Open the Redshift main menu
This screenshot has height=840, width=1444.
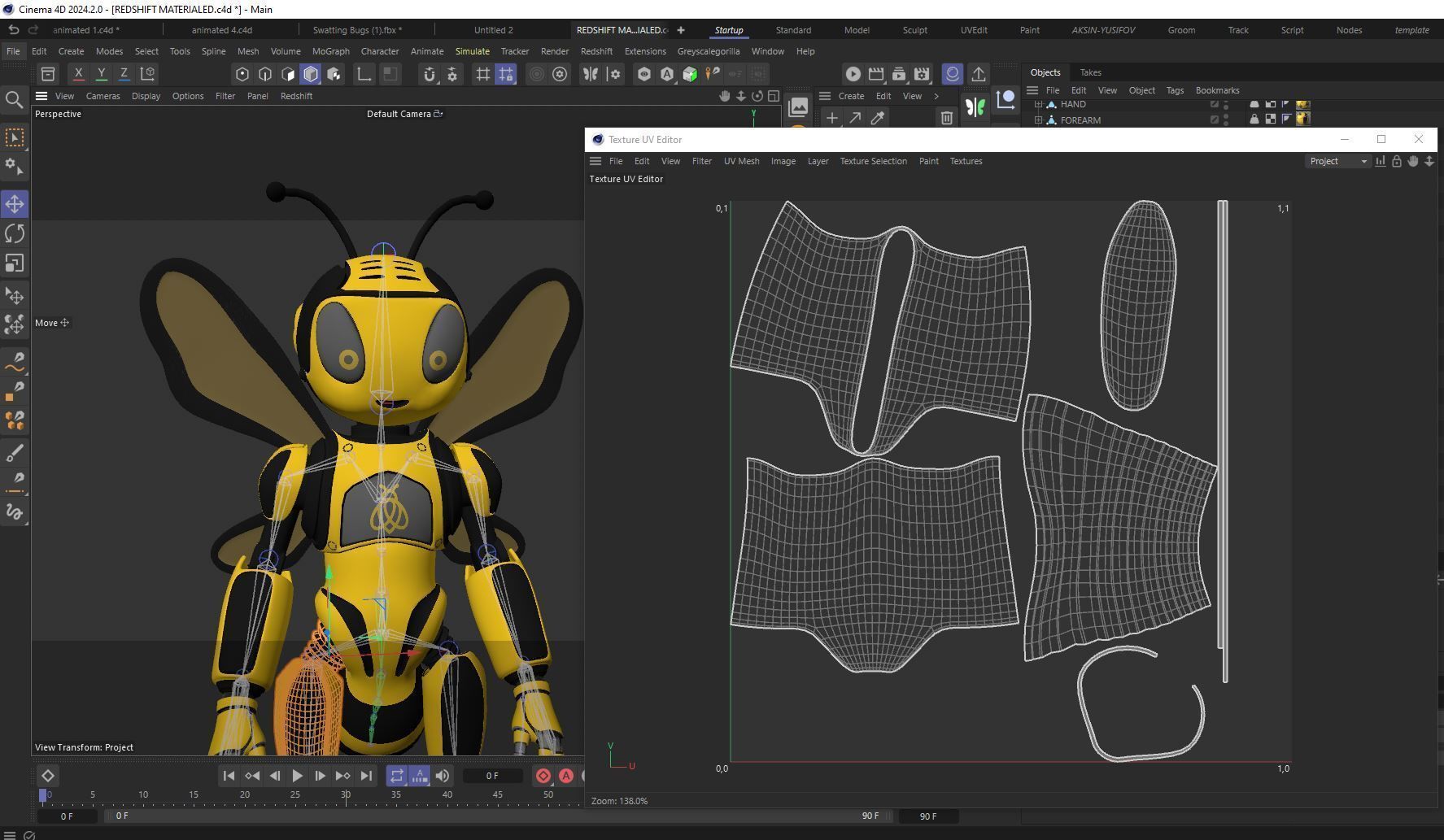[x=596, y=51]
